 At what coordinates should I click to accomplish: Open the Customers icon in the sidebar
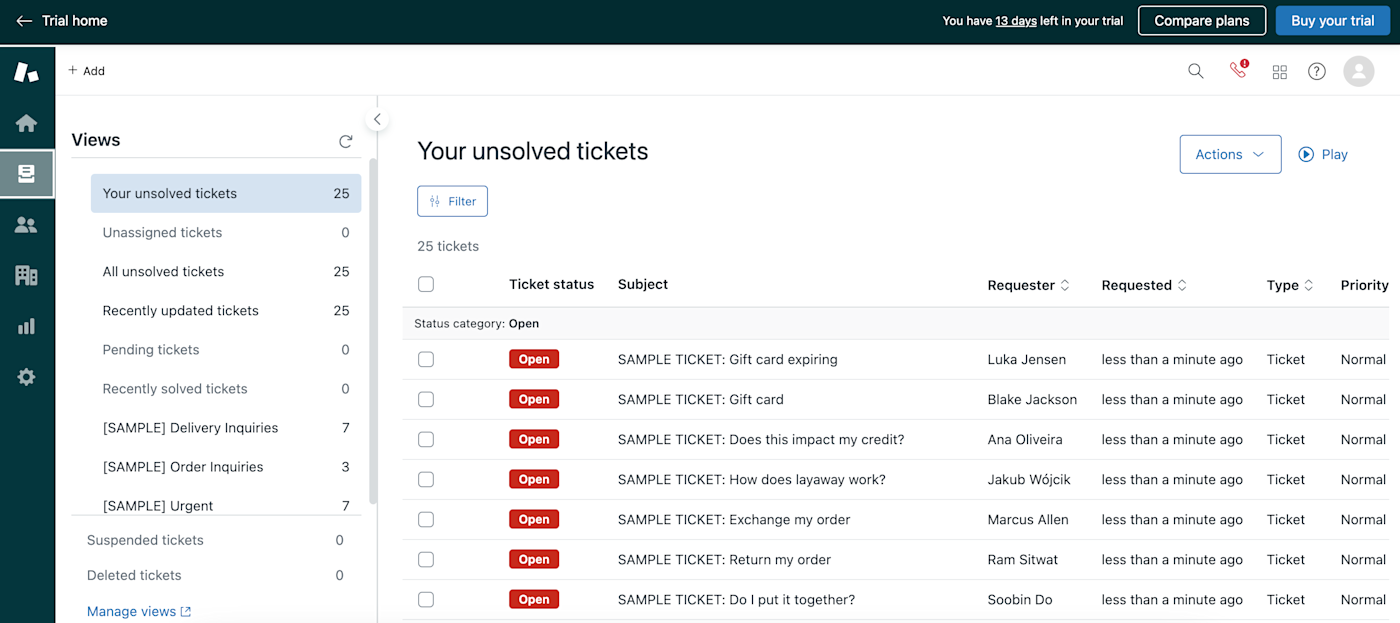[x=27, y=225]
